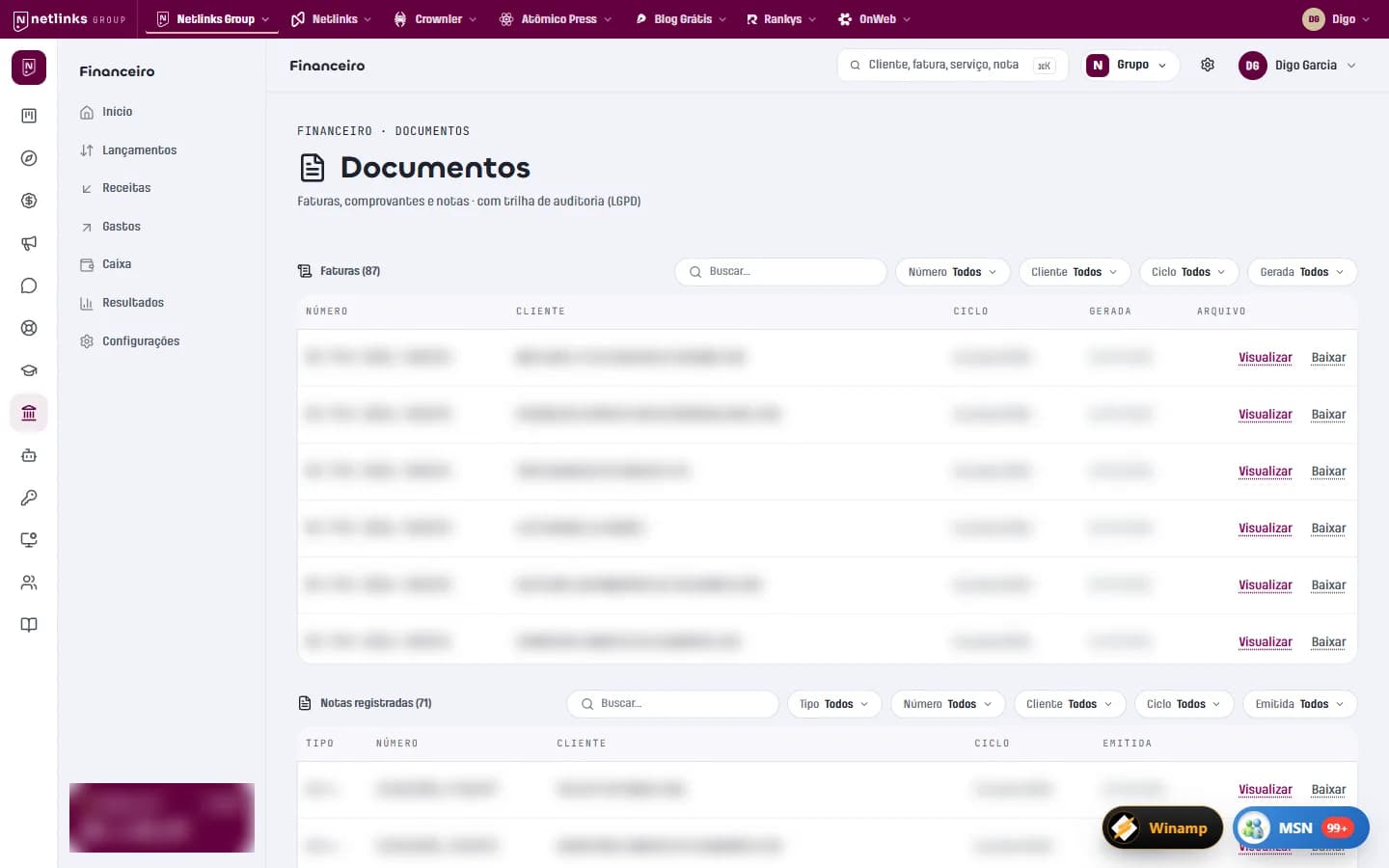Click the Buscar field in the Faturas section
This screenshot has width=1389, height=868.
[781, 272]
